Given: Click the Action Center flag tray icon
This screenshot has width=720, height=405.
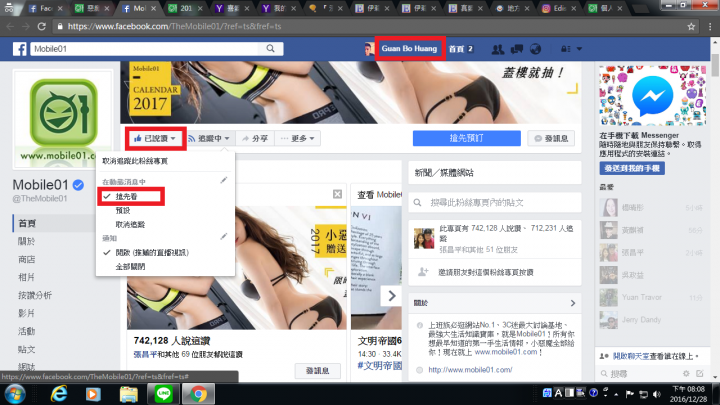Looking at the screenshot, I should (x=630, y=394).
